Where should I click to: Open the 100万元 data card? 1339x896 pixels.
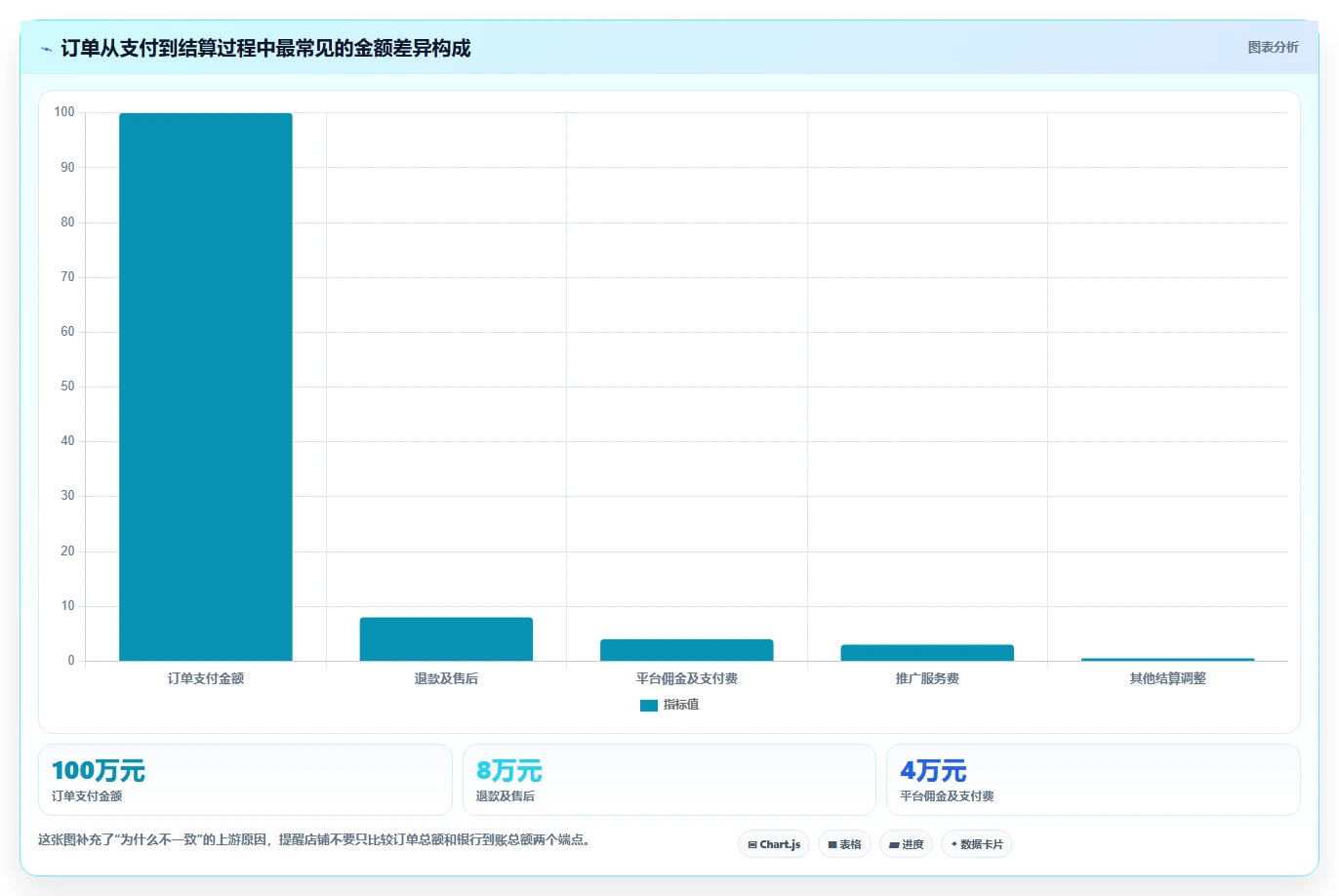(x=245, y=780)
